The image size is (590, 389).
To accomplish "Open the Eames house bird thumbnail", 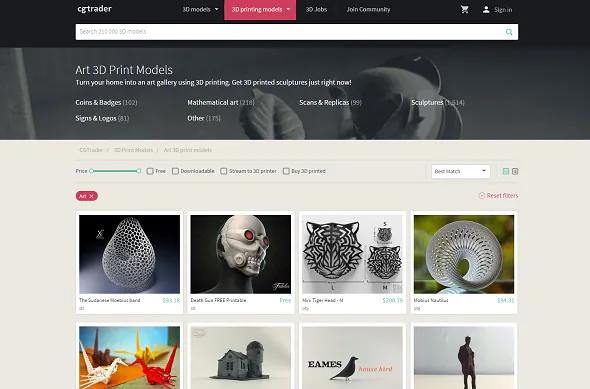I will click(353, 357).
